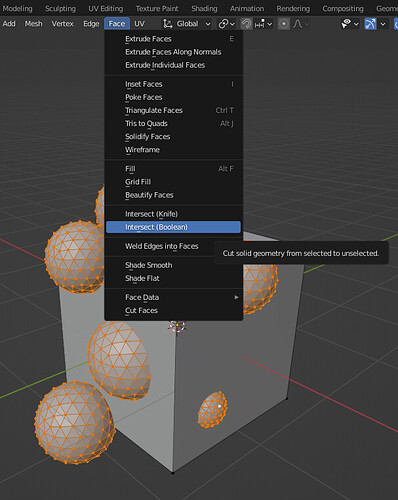Apply Shade Flat from menu
This screenshot has height=500, width=398.
173,278
